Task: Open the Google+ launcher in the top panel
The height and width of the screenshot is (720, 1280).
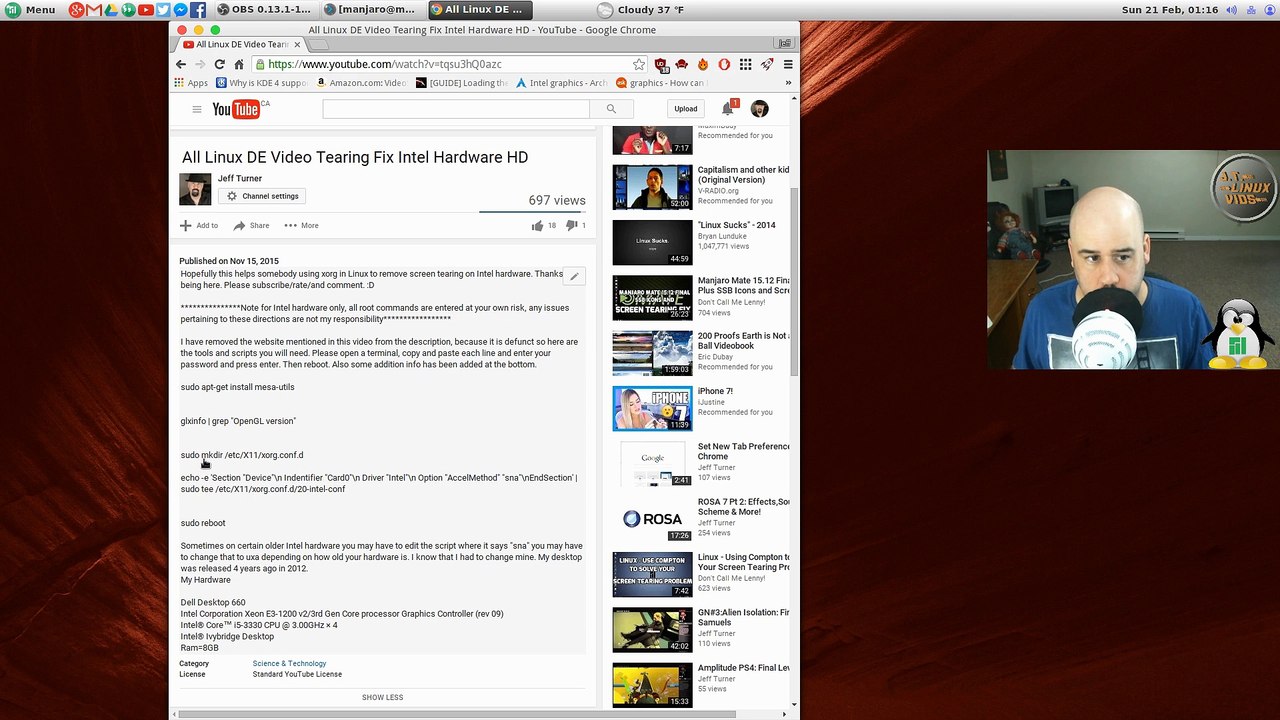Action: click(x=76, y=10)
